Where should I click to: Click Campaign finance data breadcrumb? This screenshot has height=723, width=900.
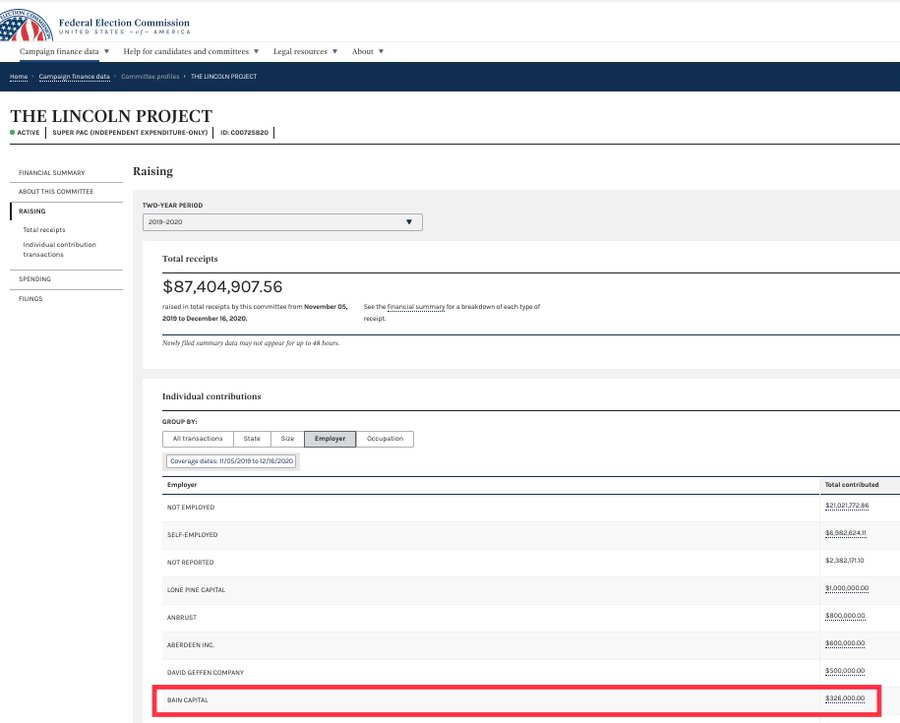(x=74, y=76)
